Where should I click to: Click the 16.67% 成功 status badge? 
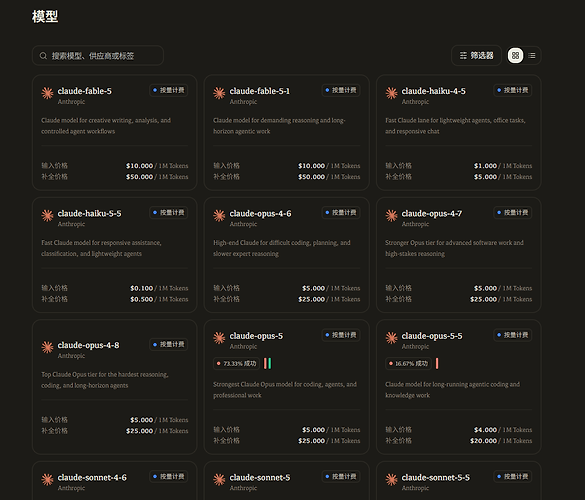point(408,363)
